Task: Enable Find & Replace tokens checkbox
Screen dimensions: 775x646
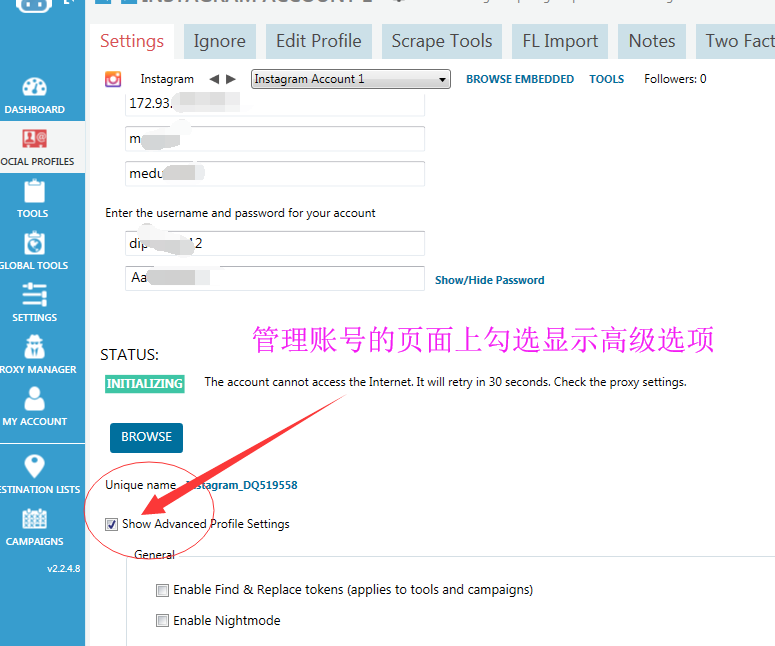Action: pos(162,590)
